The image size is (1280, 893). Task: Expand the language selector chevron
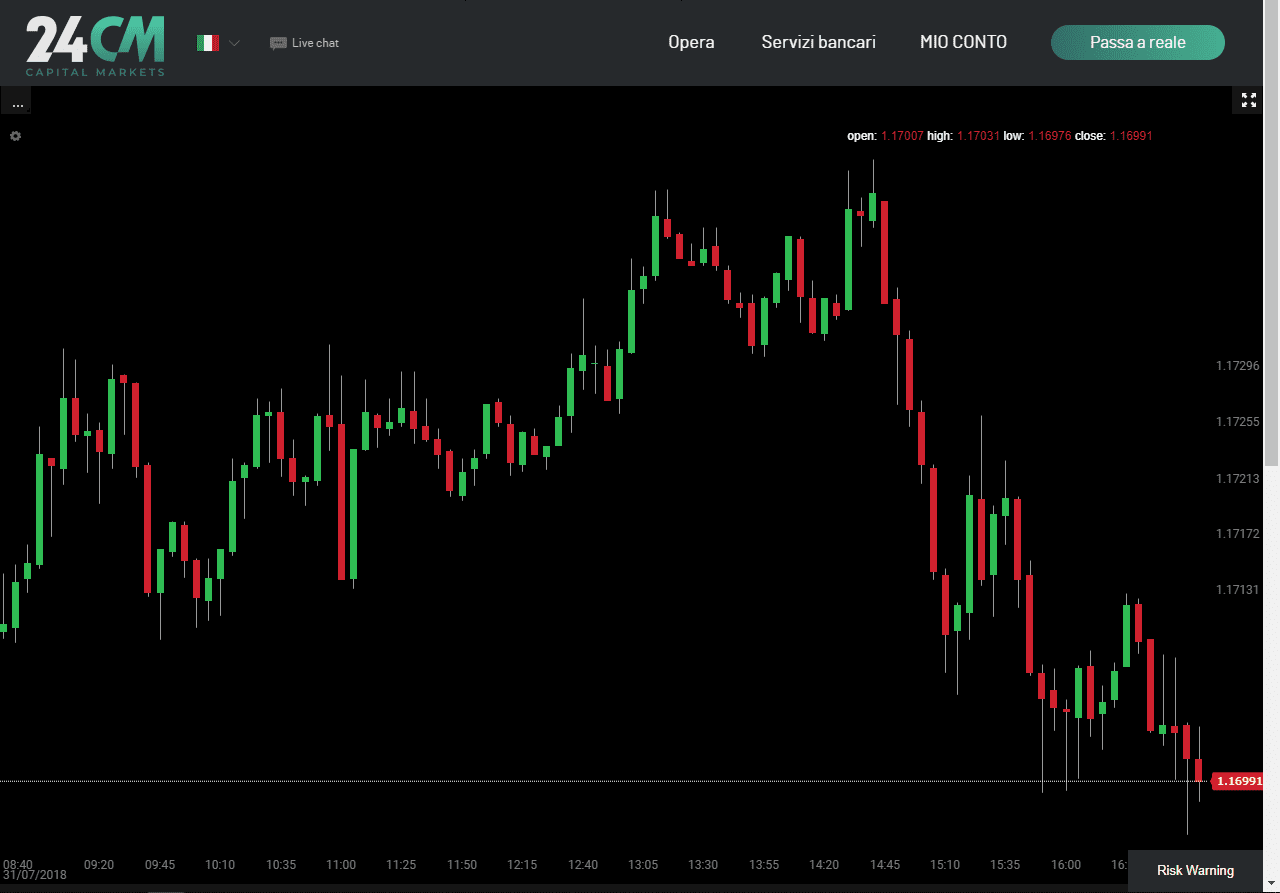(234, 43)
